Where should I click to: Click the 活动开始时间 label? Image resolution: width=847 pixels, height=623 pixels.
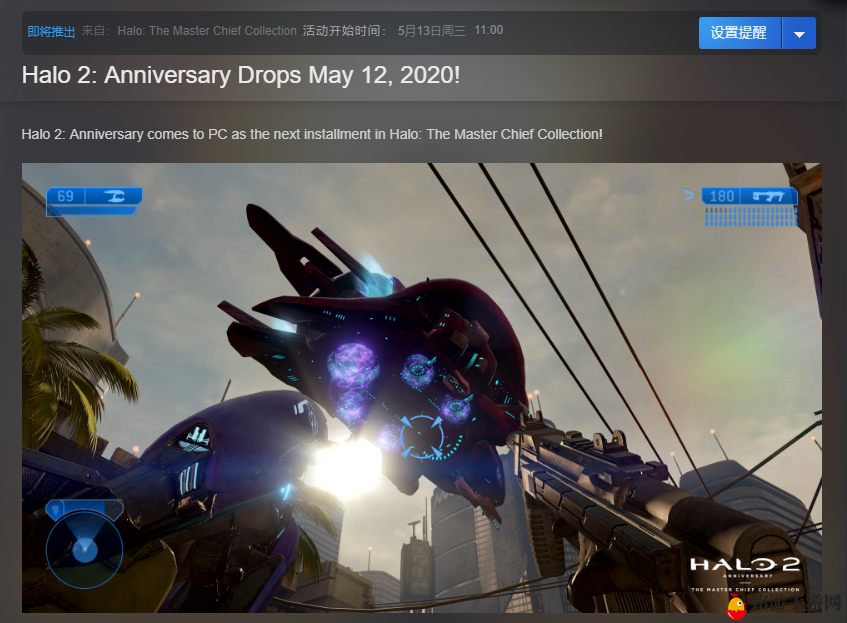[x=344, y=31]
